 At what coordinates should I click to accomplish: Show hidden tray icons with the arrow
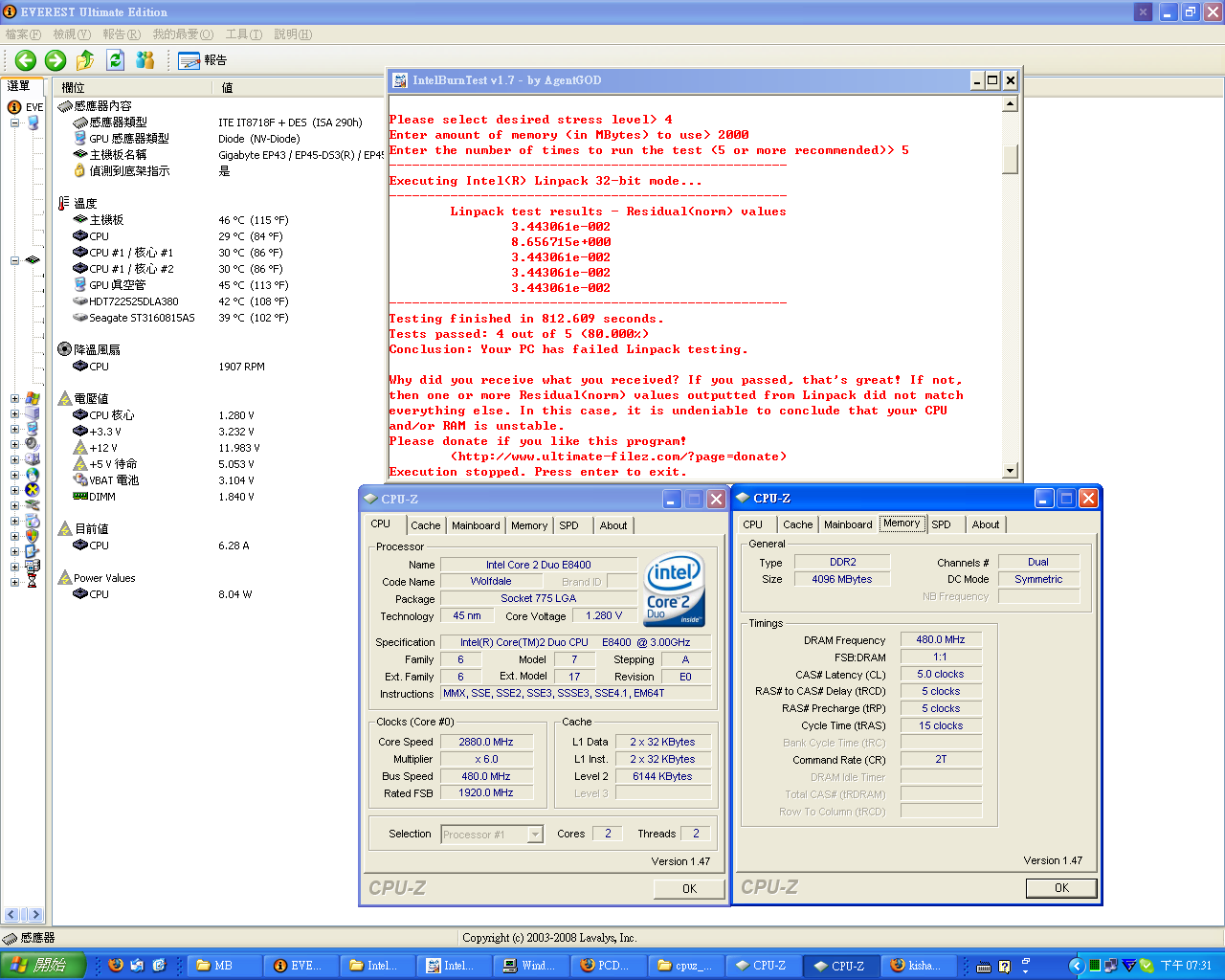click(1076, 966)
